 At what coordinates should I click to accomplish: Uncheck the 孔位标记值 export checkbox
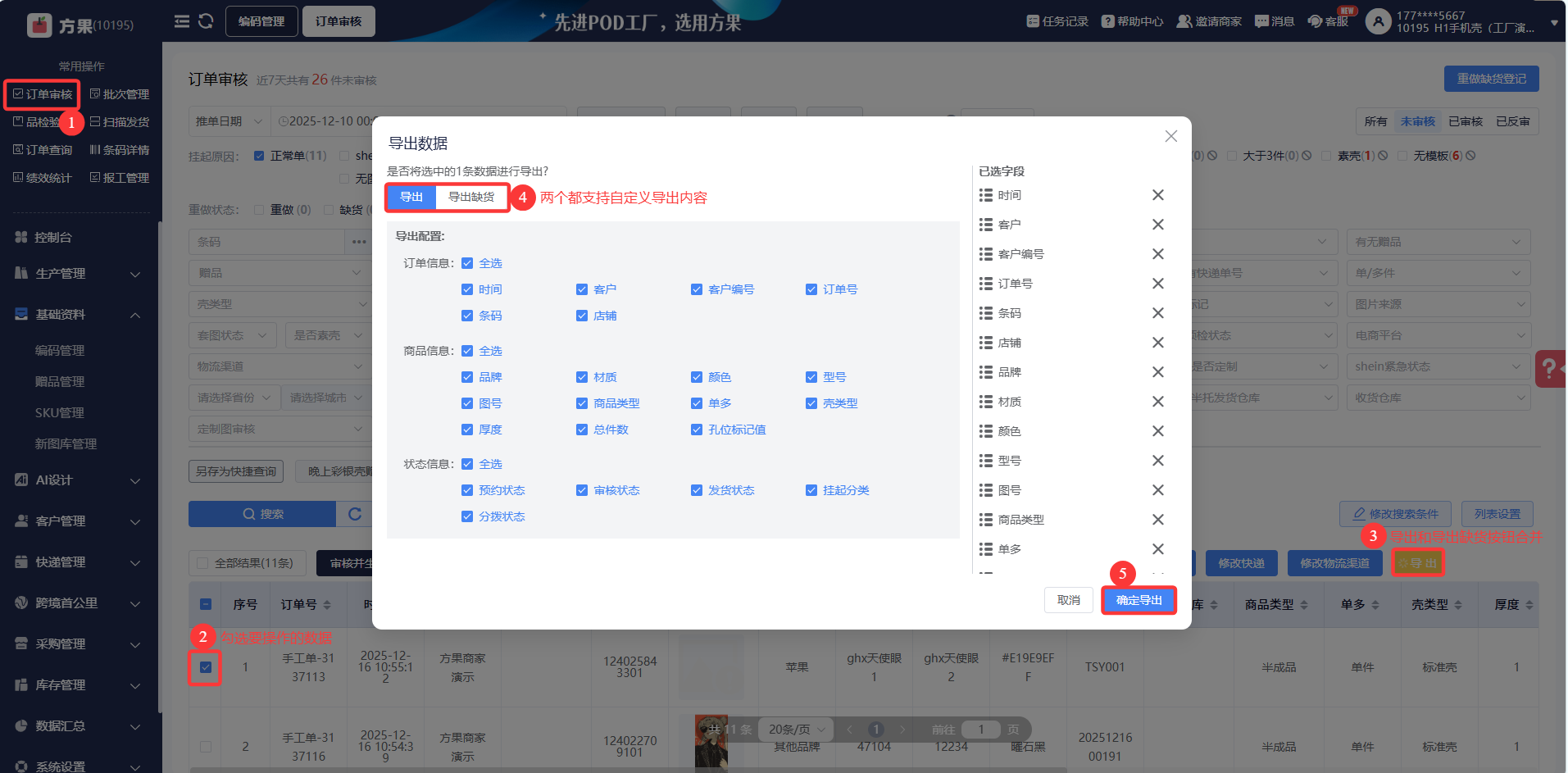tap(697, 430)
